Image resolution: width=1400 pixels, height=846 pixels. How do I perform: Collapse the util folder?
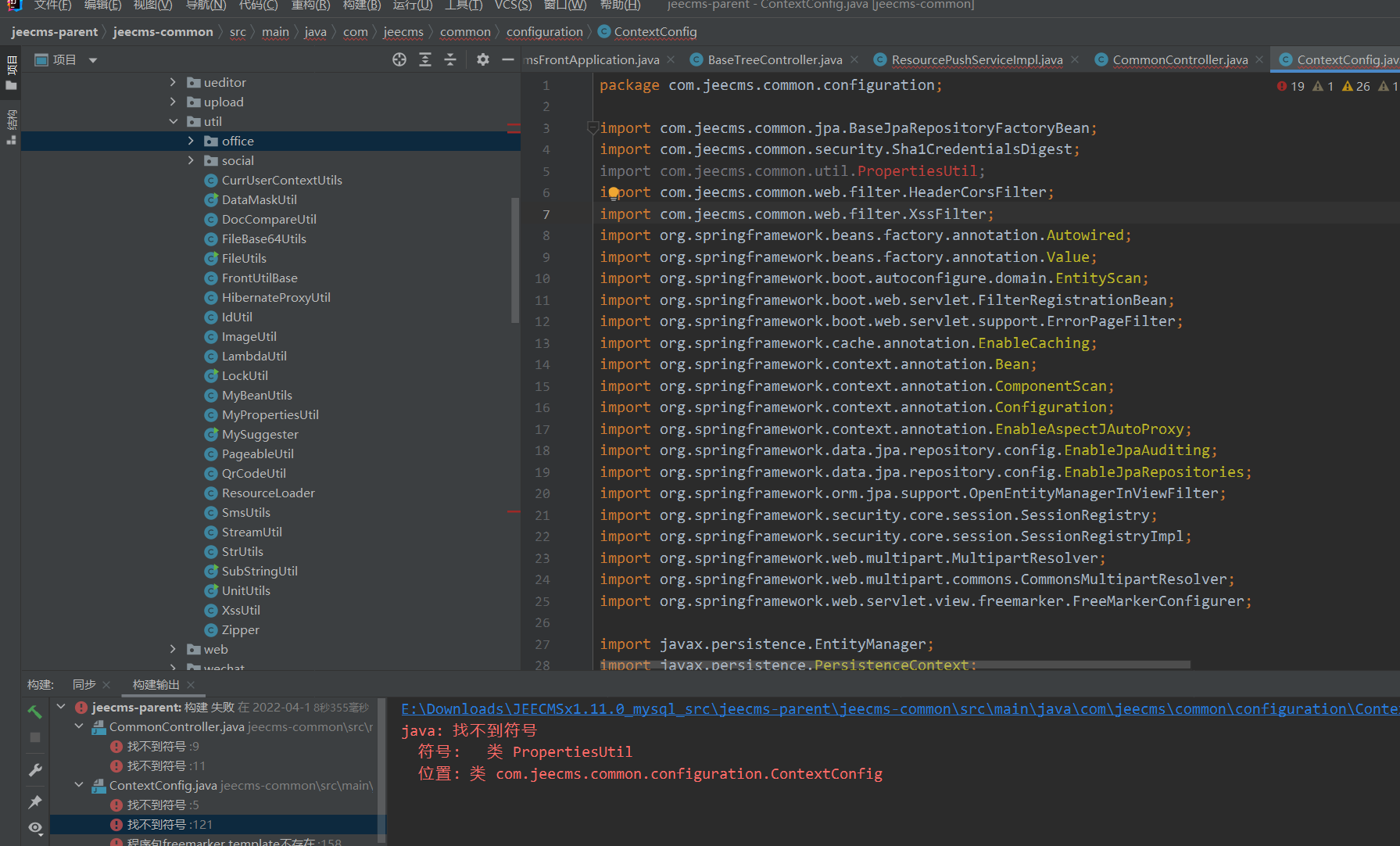click(174, 121)
